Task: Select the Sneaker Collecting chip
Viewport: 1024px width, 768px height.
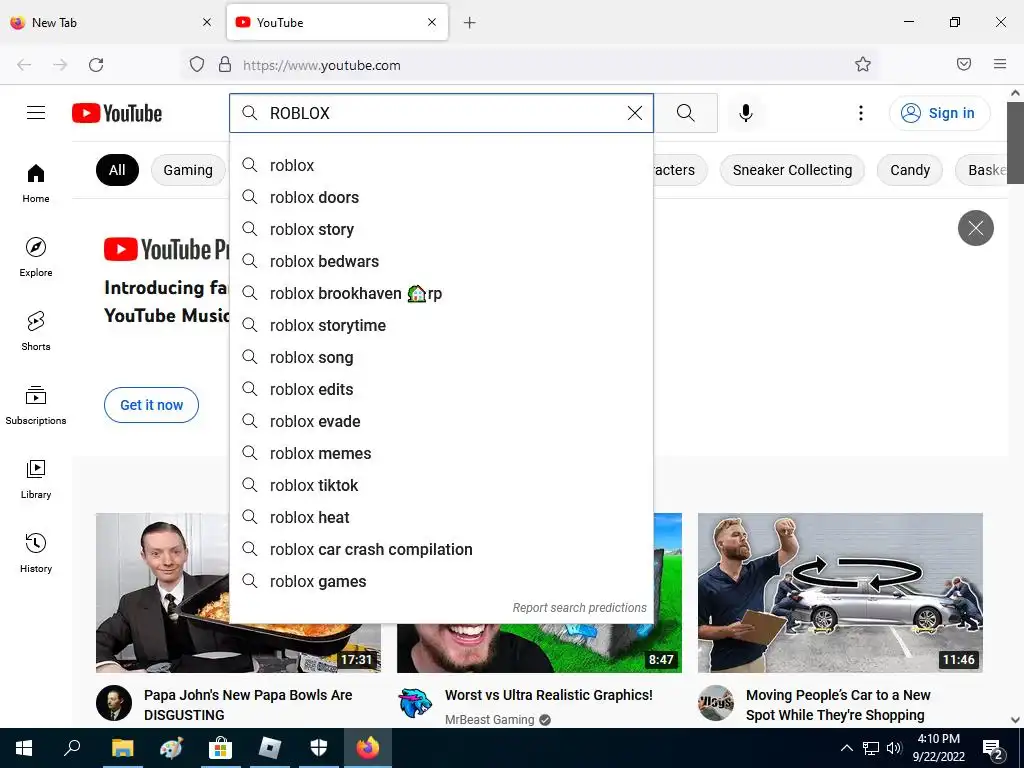Action: coord(792,170)
